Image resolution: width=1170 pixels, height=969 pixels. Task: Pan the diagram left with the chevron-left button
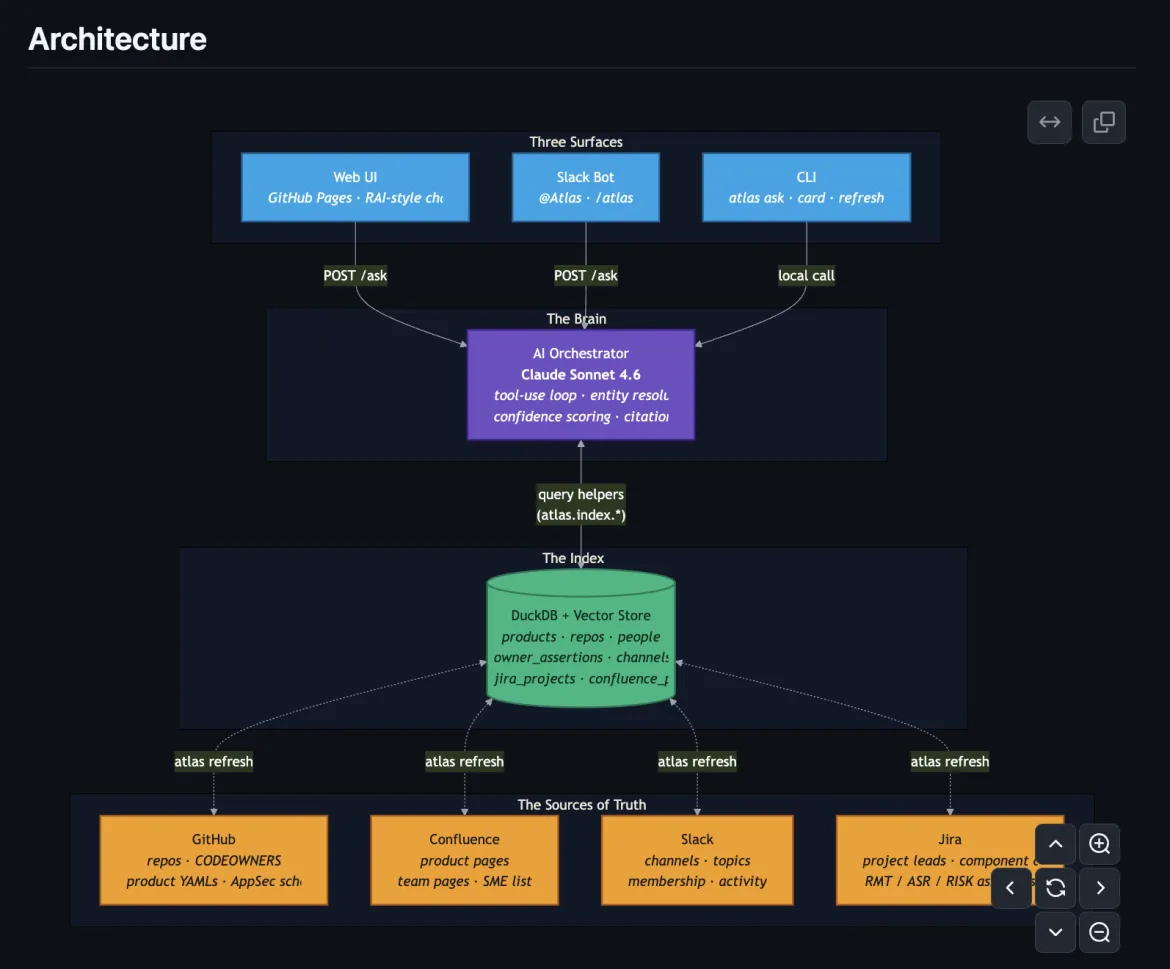click(x=1011, y=888)
